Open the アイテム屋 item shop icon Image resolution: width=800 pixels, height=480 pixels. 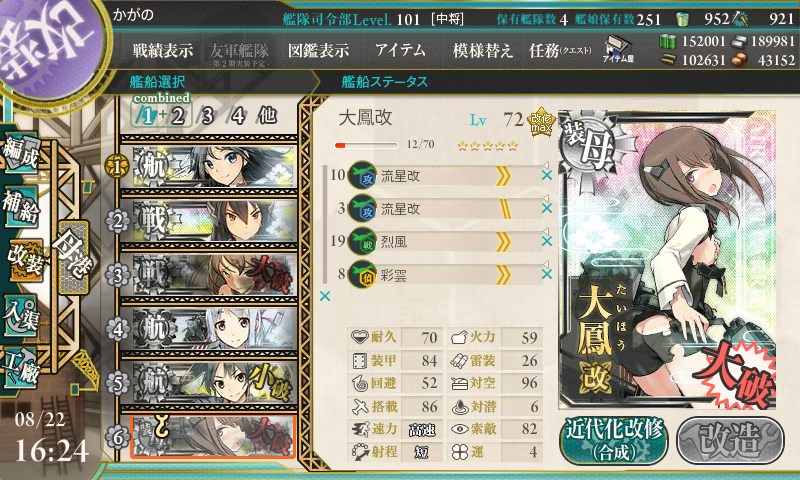pos(618,49)
